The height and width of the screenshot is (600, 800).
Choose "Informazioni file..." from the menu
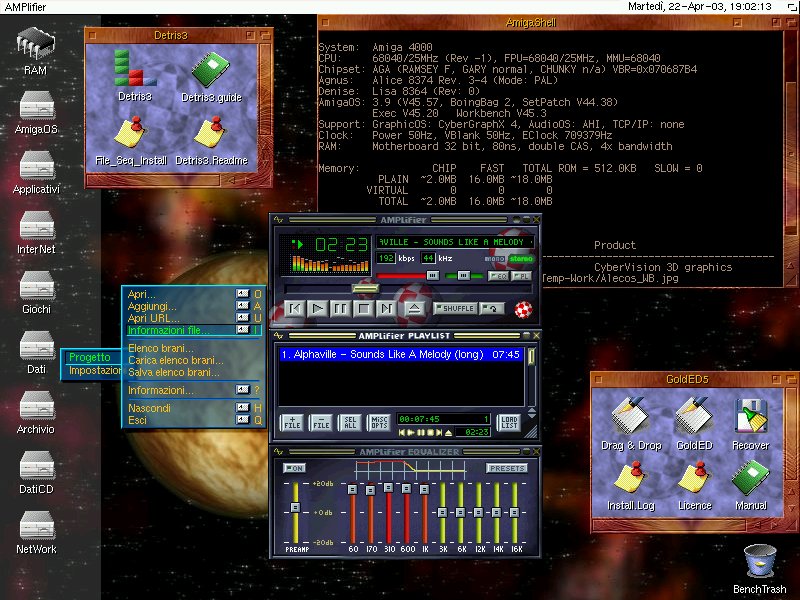pyautogui.click(x=166, y=330)
